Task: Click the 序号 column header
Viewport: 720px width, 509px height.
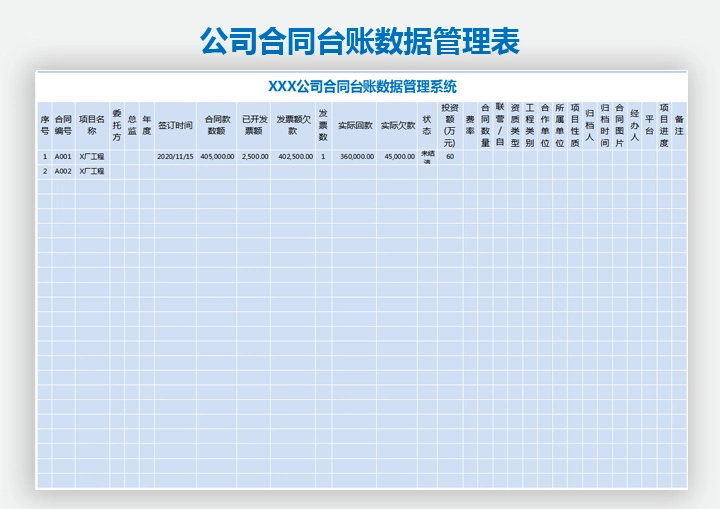Action: click(x=45, y=125)
